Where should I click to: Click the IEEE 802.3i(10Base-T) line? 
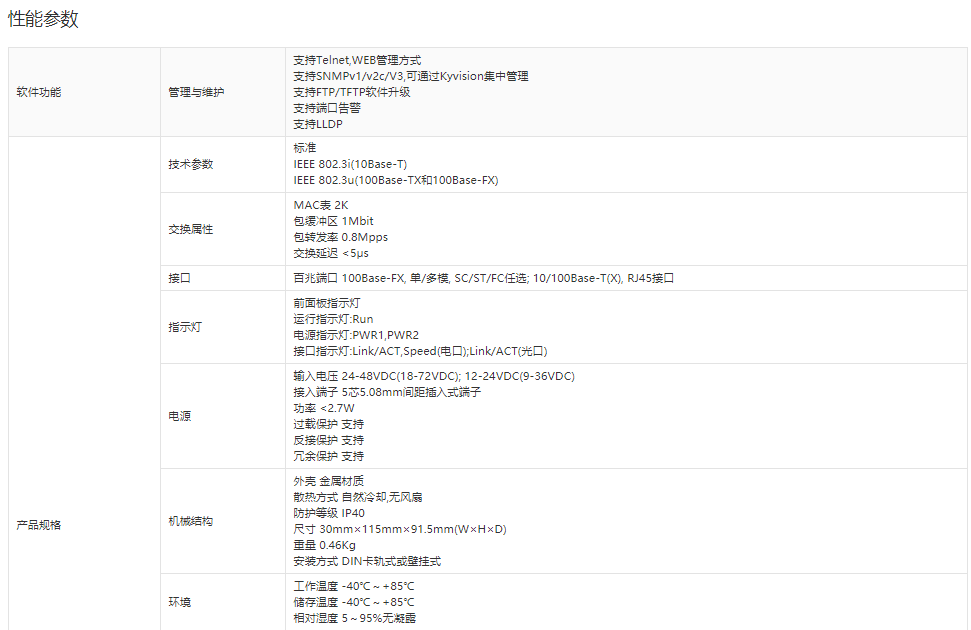tap(350, 164)
